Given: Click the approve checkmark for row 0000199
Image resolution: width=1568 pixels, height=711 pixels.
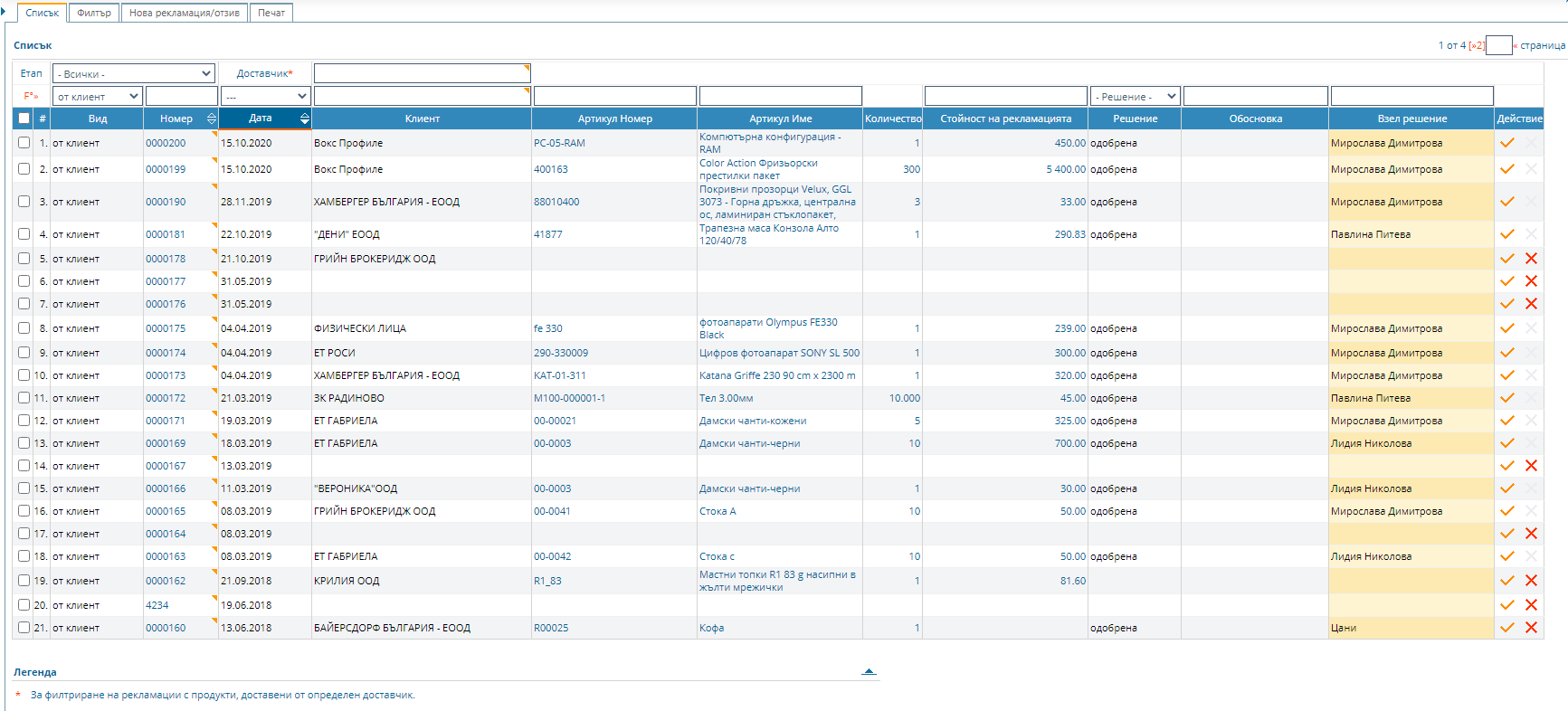Looking at the screenshot, I should pyautogui.click(x=1506, y=169).
